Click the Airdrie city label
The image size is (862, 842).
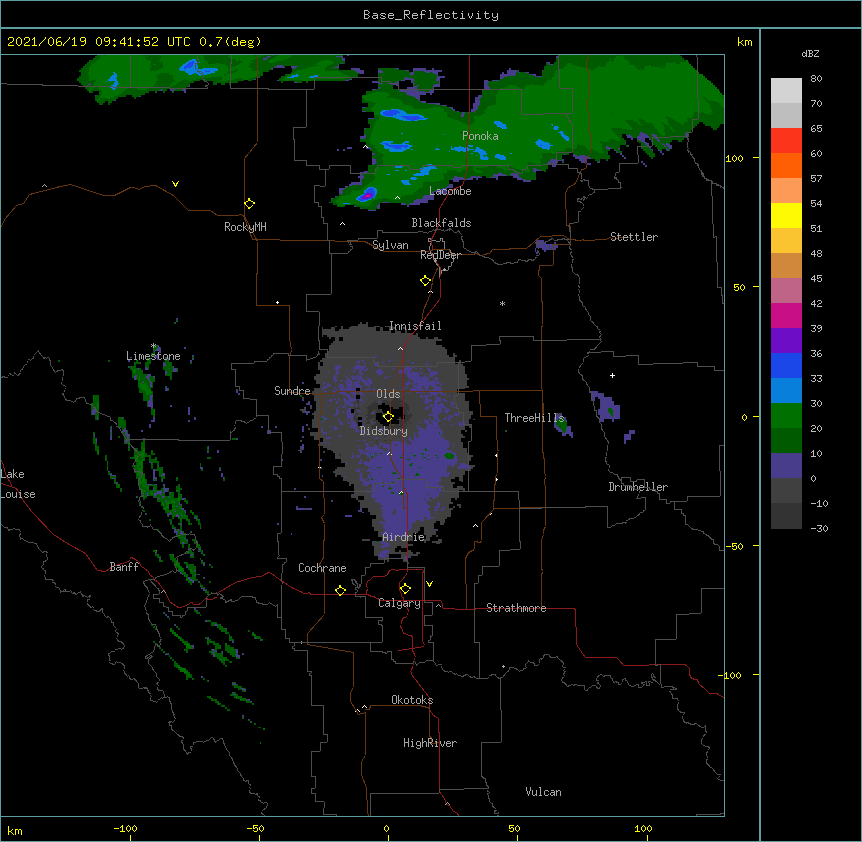pyautogui.click(x=404, y=537)
